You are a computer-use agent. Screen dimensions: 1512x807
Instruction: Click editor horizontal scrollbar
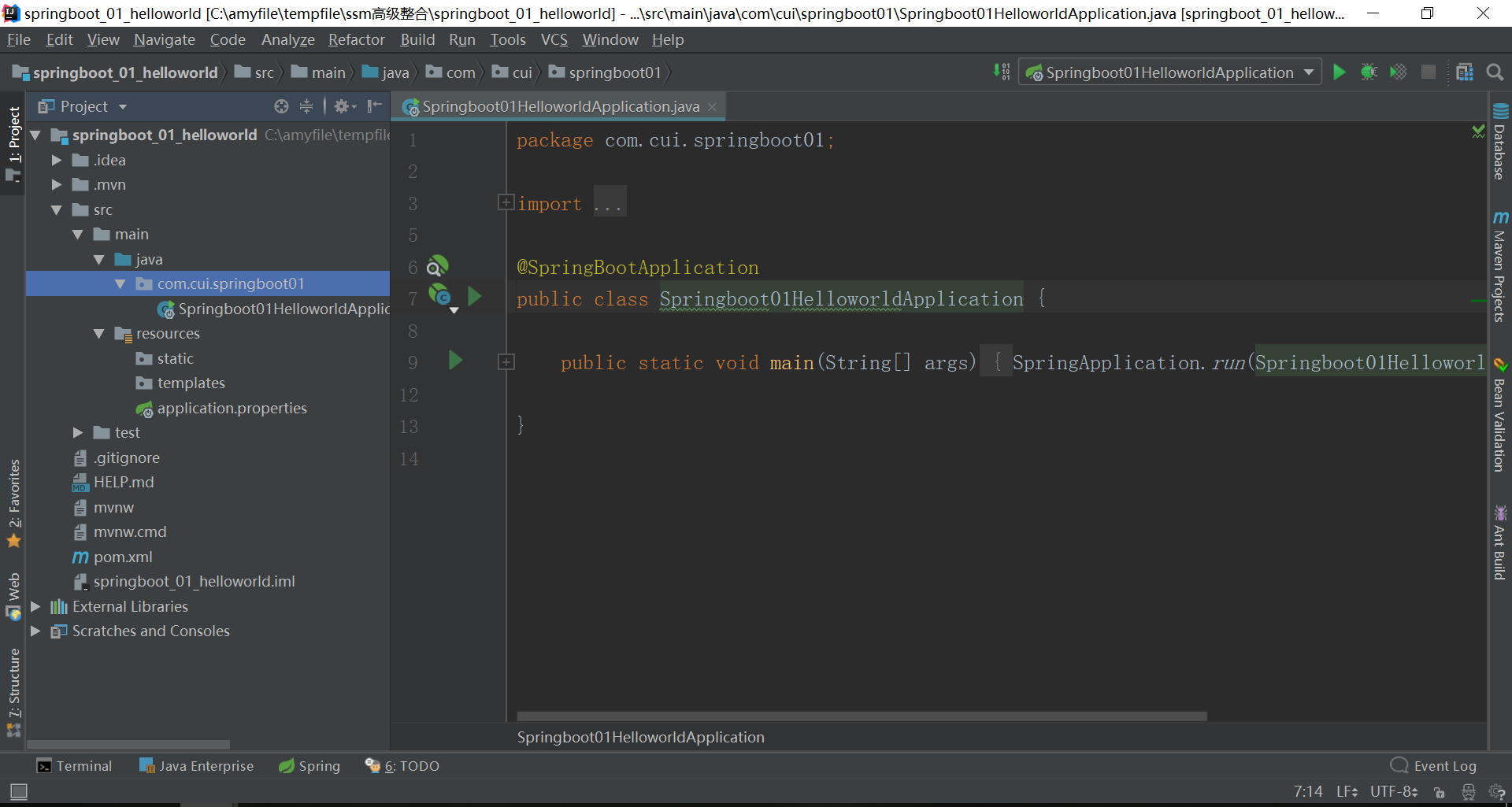pos(862,716)
